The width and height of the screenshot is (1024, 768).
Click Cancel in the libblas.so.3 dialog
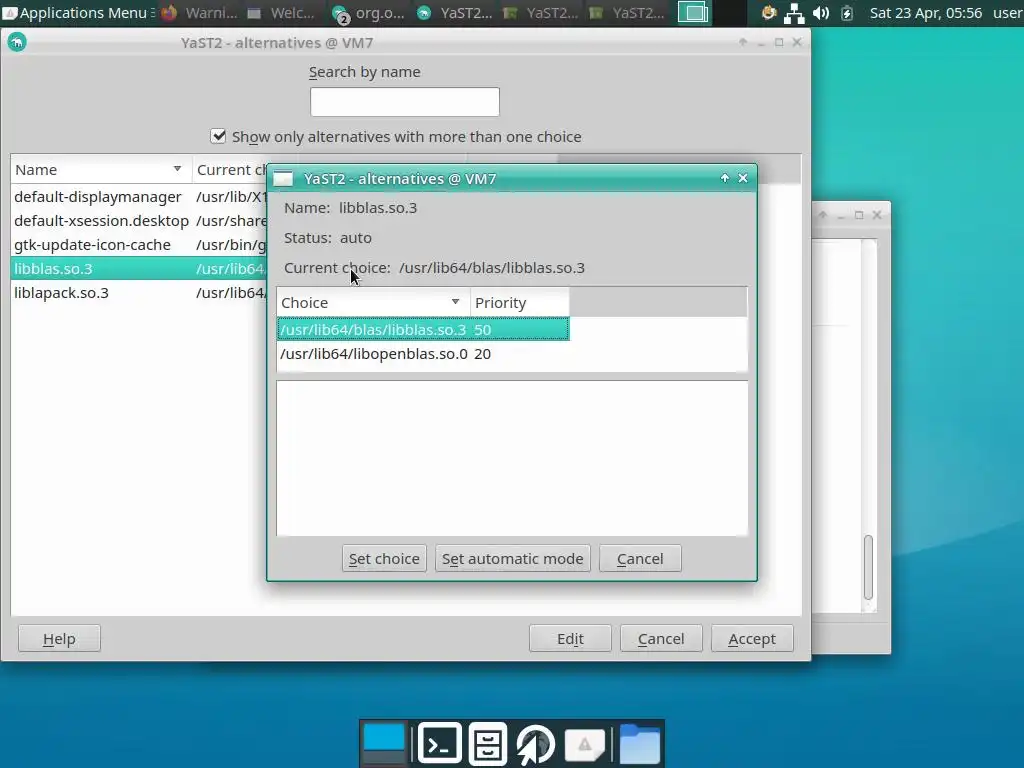coord(640,558)
